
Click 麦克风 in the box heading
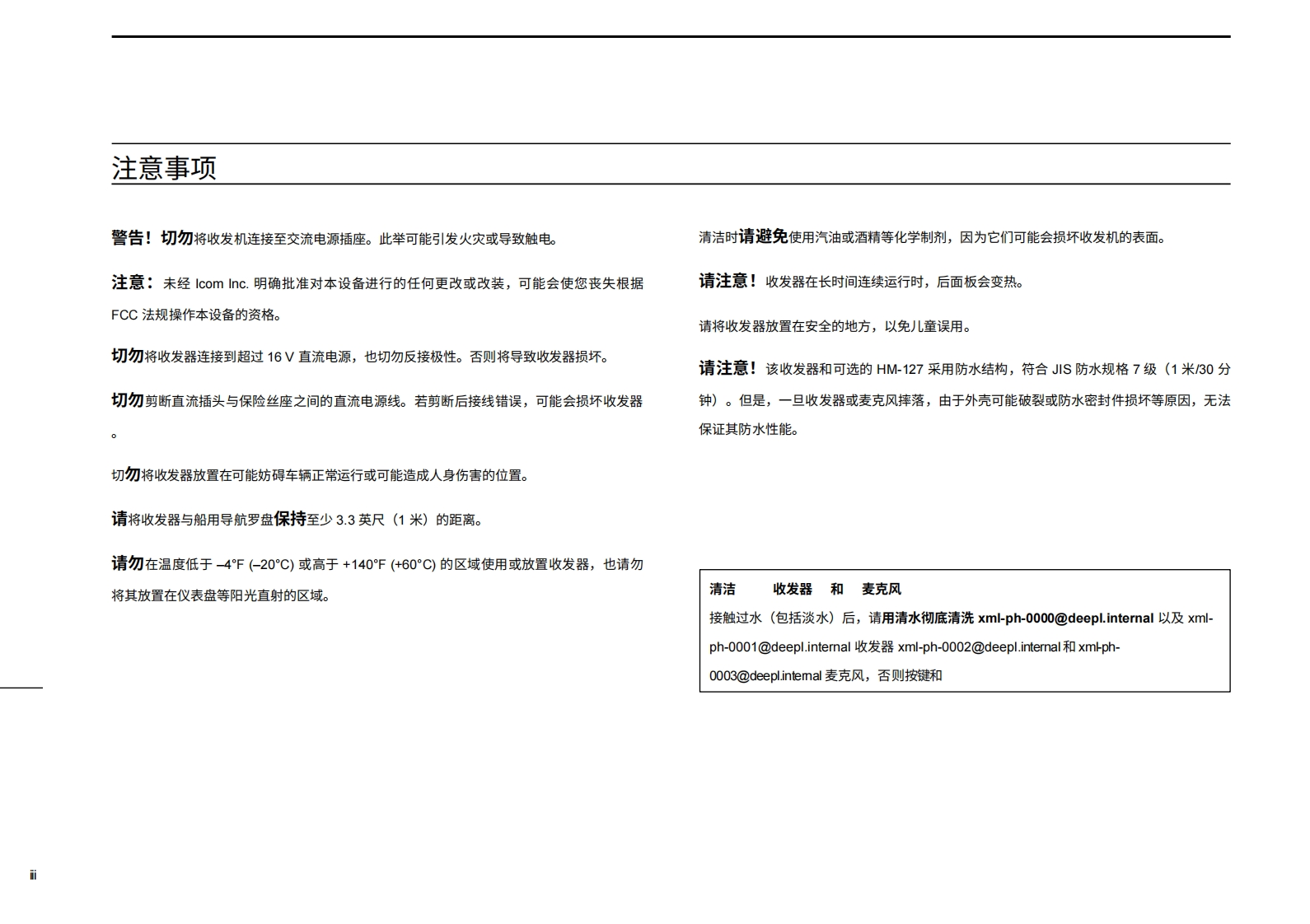[881, 590]
